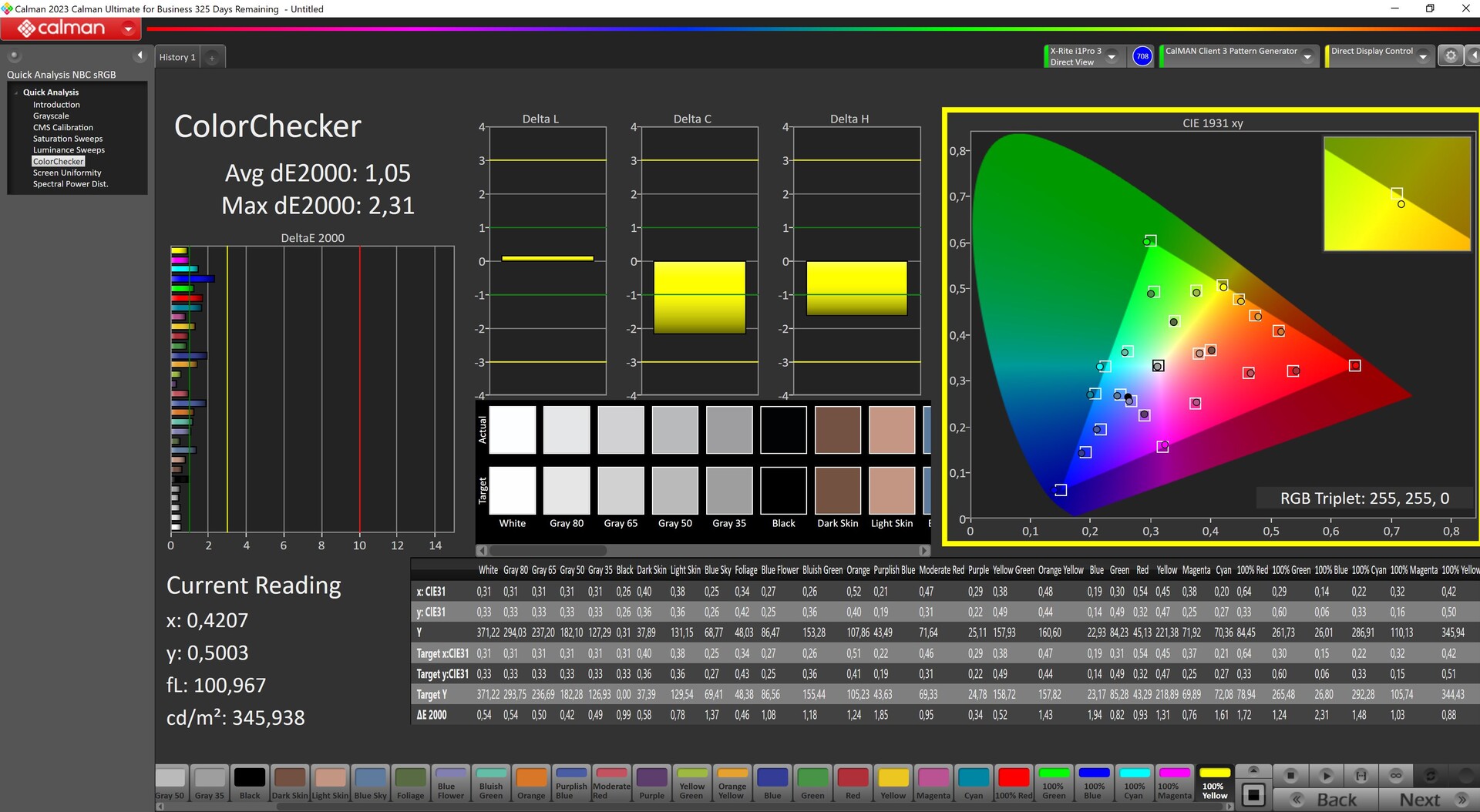The width and height of the screenshot is (1480, 812).
Task: Select the 100% Yellow pattern swatch button
Action: [1215, 783]
